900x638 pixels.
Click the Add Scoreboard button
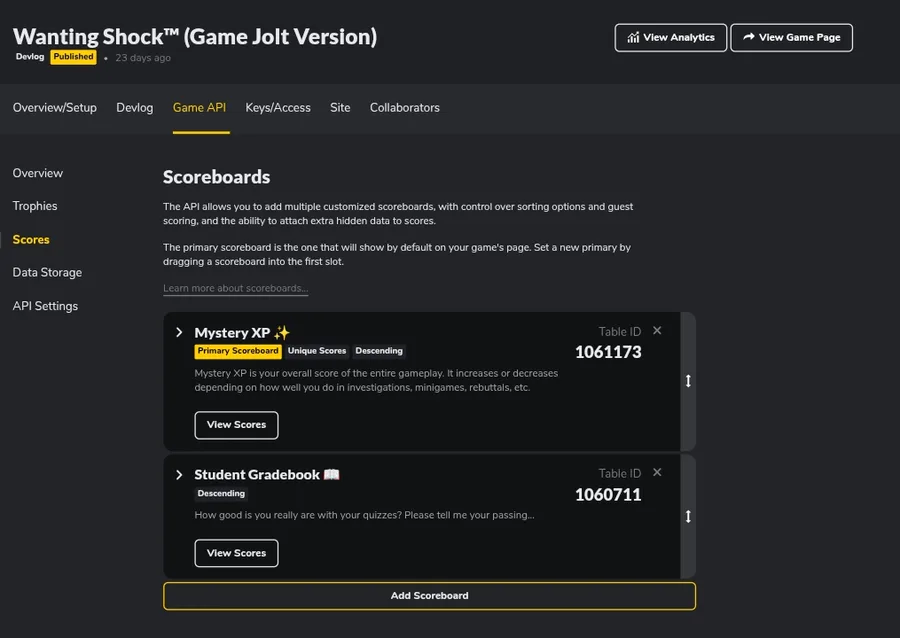pos(429,596)
